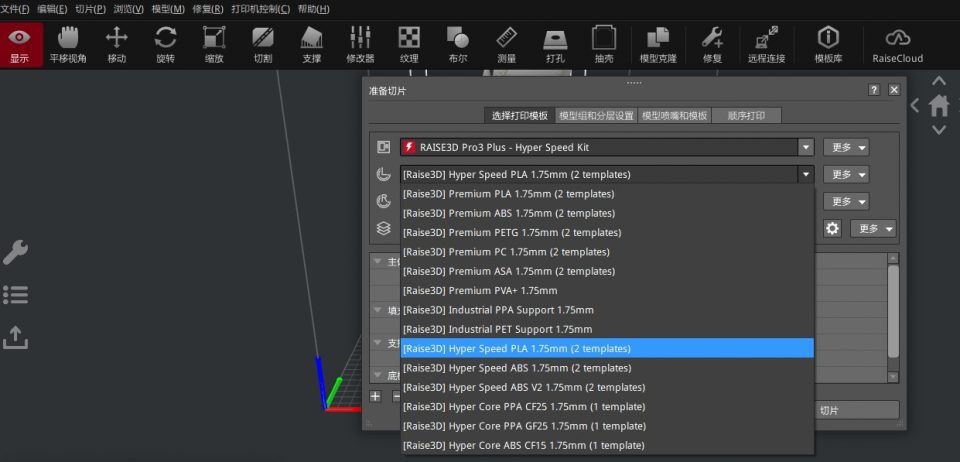Open the 修复 repair tool in toolbar
Viewport: 960px width, 462px height.
click(x=712, y=45)
